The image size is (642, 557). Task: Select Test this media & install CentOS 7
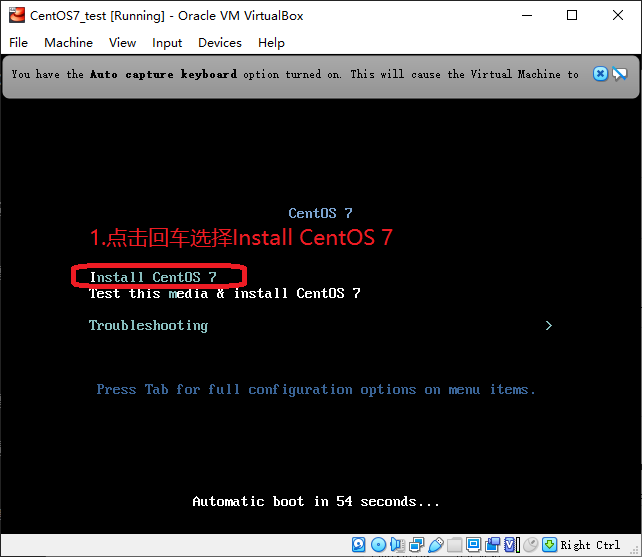click(225, 293)
